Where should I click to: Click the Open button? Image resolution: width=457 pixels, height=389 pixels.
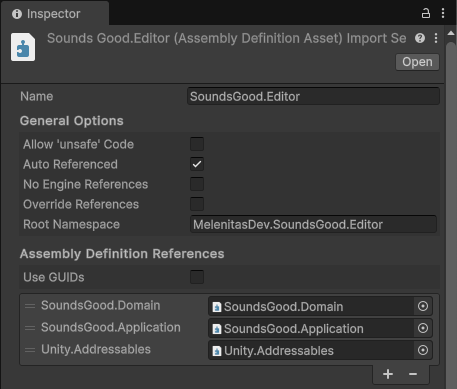point(417,62)
